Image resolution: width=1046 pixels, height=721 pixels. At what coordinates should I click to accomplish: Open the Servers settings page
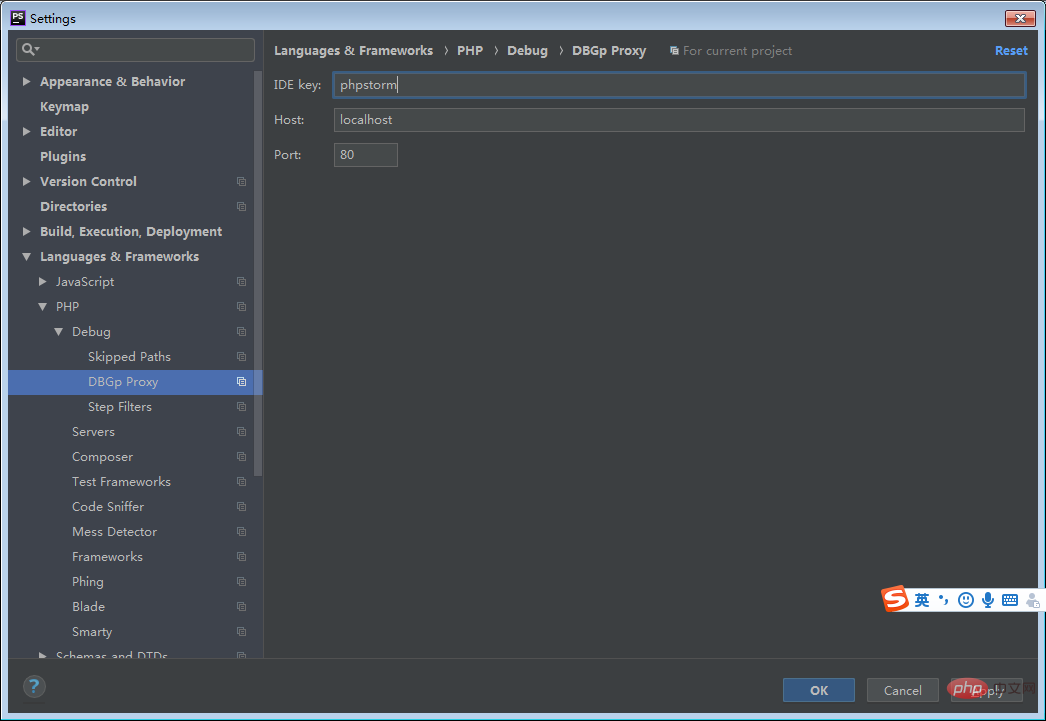point(93,432)
